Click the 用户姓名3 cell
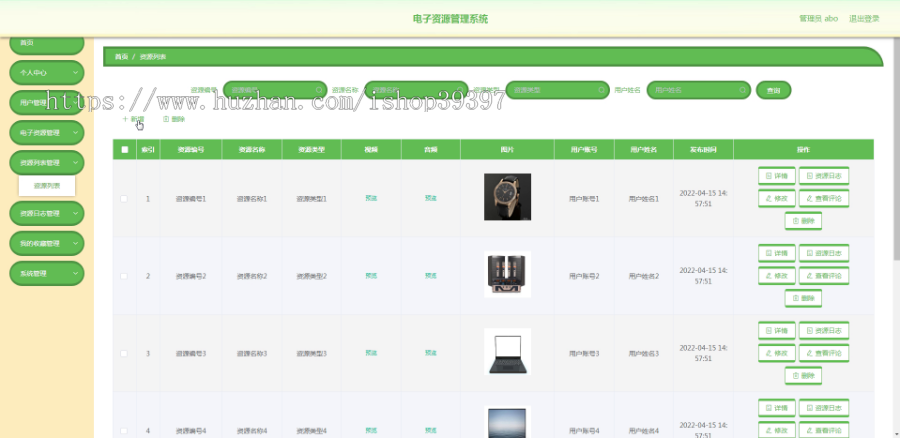 [643, 354]
